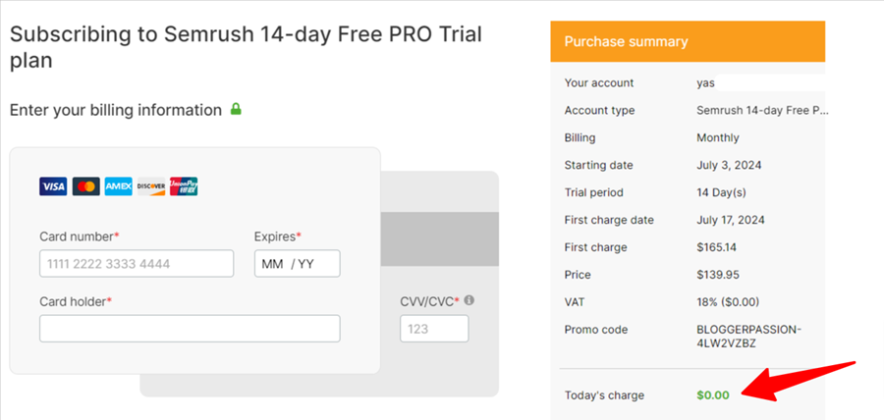
Task: Click the UnionPay card logo
Action: (184, 186)
